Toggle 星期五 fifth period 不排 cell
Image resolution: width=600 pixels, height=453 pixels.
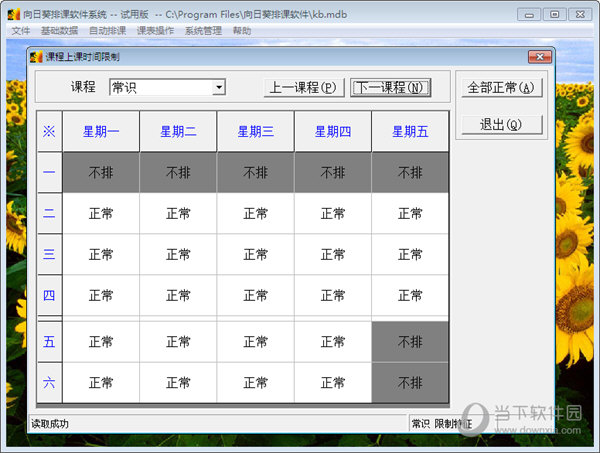coord(410,341)
